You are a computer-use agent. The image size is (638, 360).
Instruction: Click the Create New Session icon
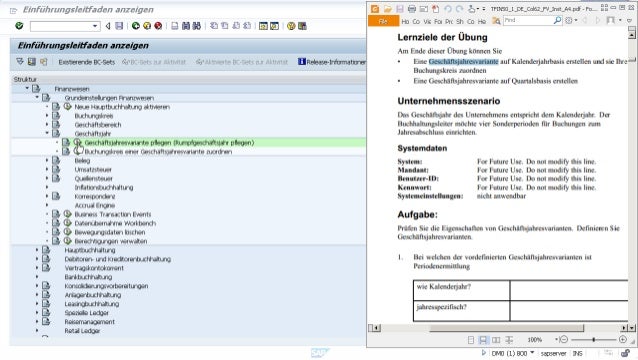click(263, 26)
